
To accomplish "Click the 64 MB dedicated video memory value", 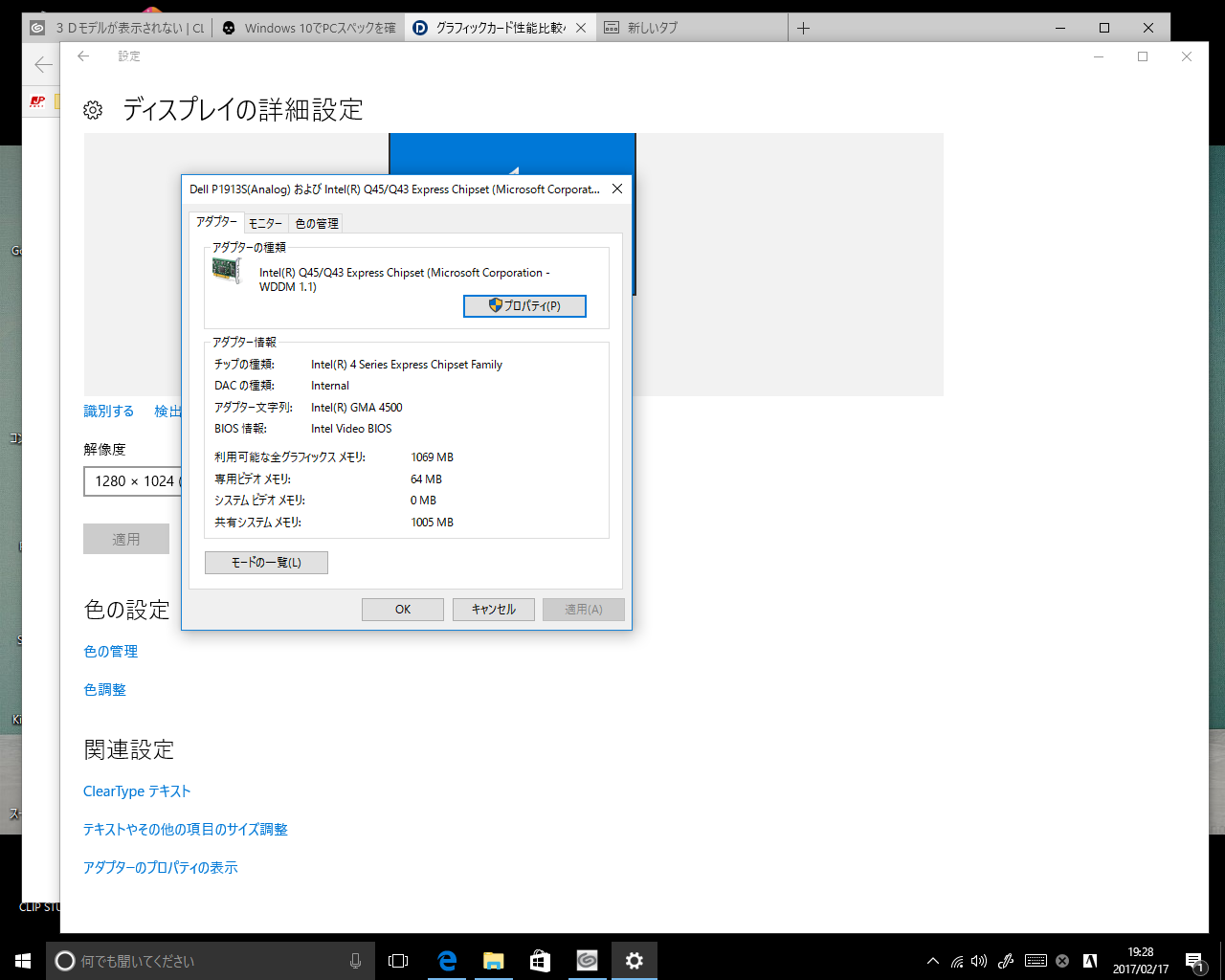I will 427,479.
